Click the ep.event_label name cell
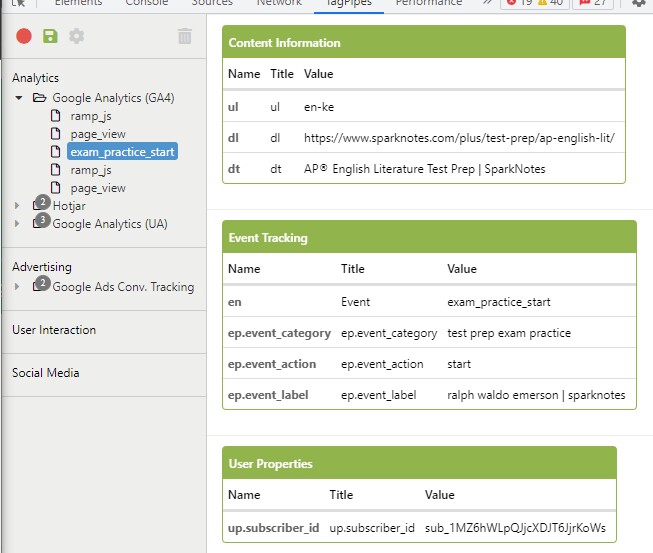Viewport: 653px width, 553px height. [x=268, y=395]
